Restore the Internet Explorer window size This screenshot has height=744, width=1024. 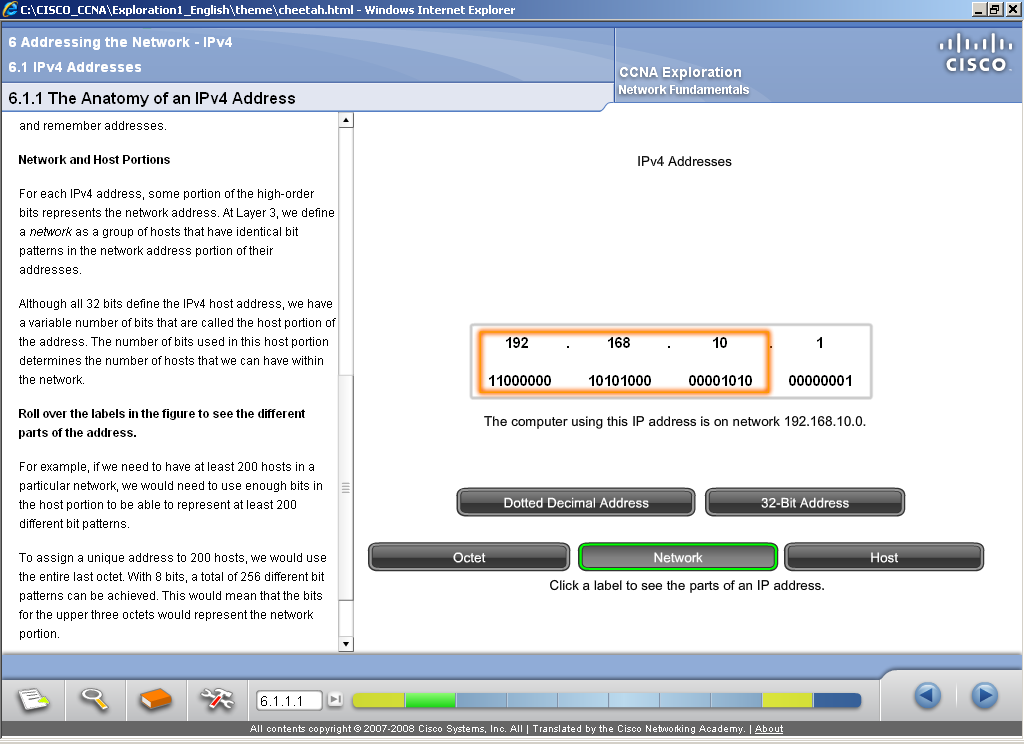point(995,9)
